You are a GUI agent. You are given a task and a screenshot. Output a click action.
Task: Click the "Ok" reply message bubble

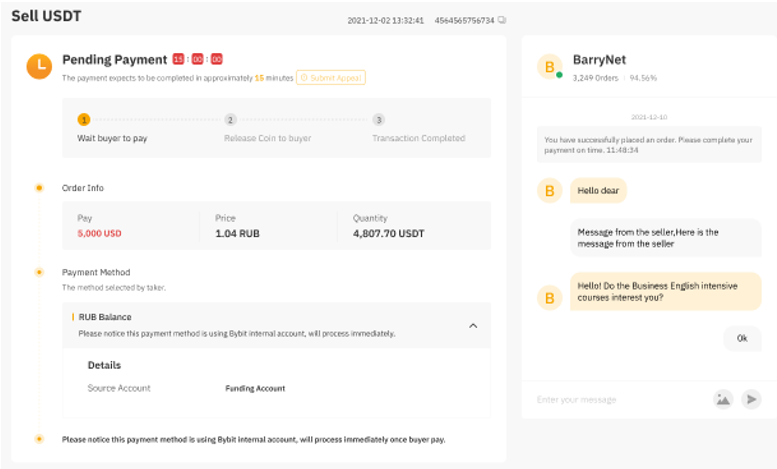point(742,338)
